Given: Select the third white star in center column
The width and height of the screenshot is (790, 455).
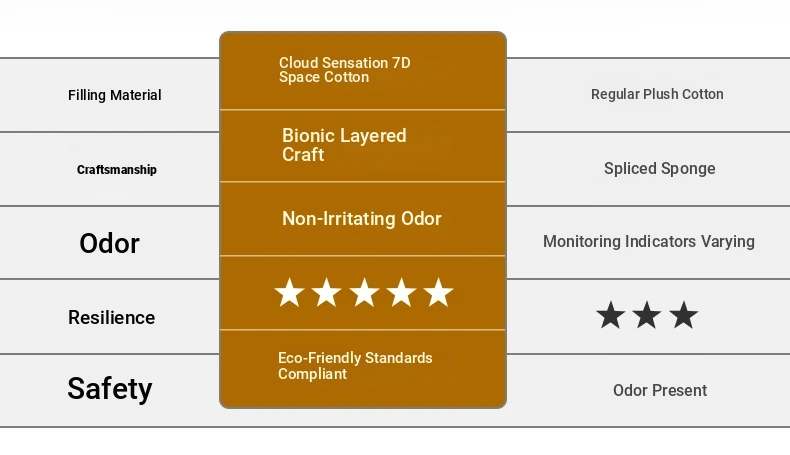Looking at the screenshot, I should click(364, 292).
